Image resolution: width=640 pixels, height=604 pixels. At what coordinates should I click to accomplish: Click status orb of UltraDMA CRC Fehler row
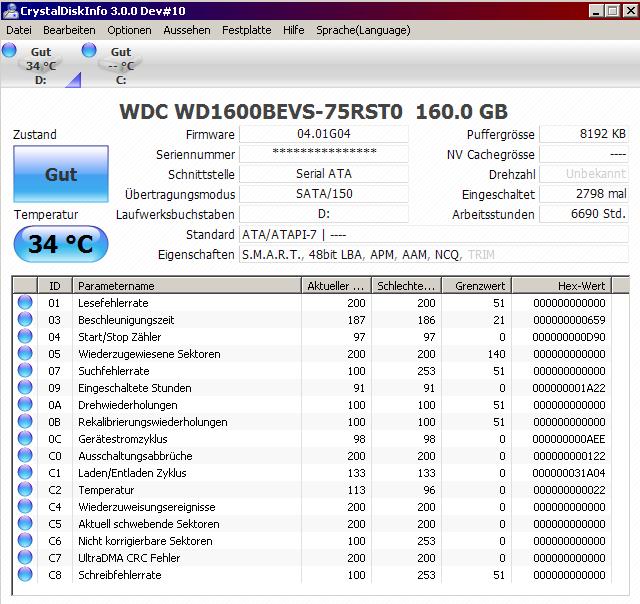tap(25, 557)
